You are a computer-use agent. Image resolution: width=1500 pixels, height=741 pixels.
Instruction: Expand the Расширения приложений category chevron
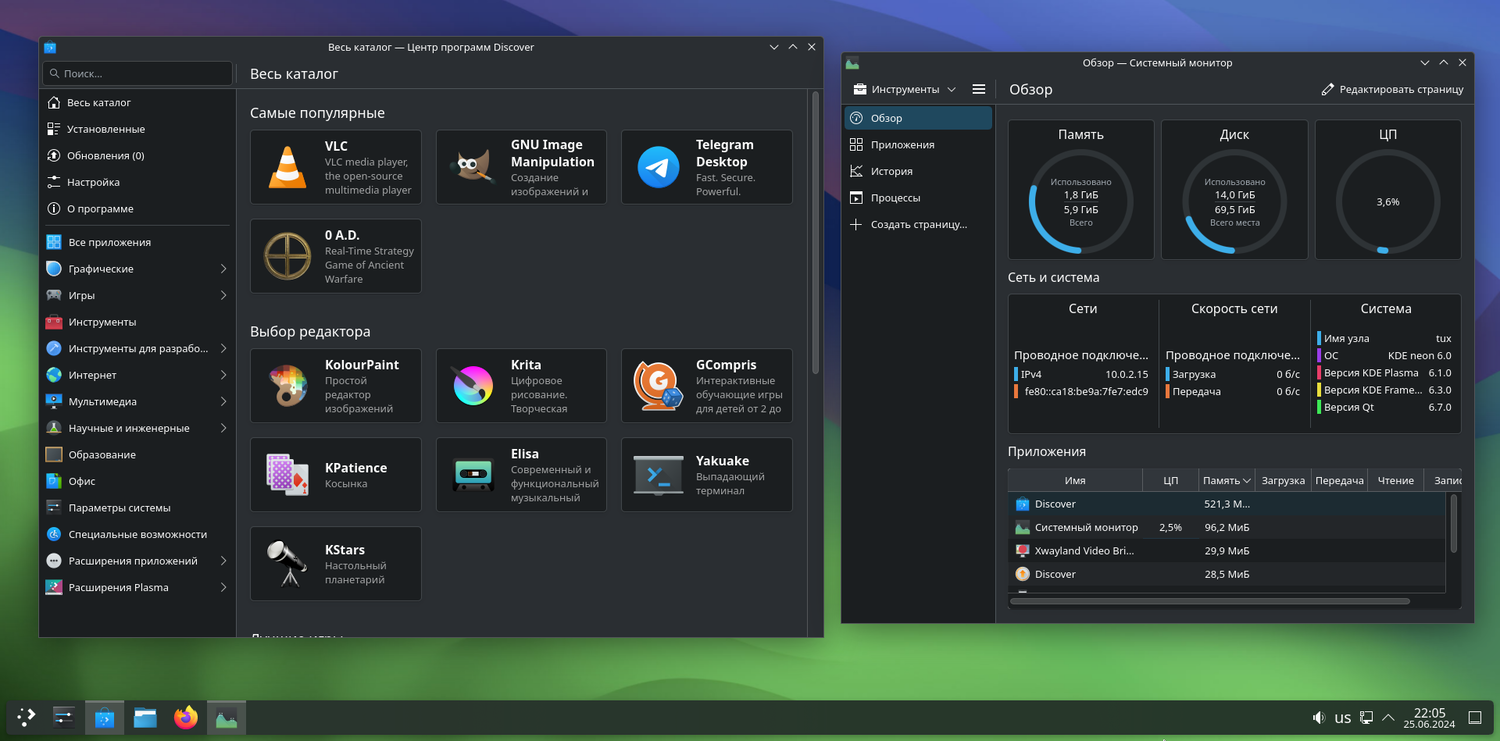click(223, 561)
